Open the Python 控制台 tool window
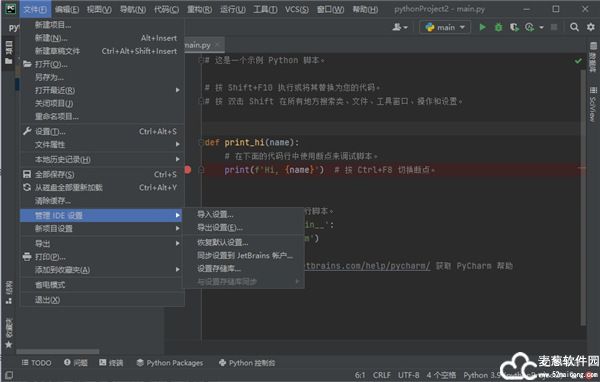This screenshot has width=600, height=382. click(247, 363)
